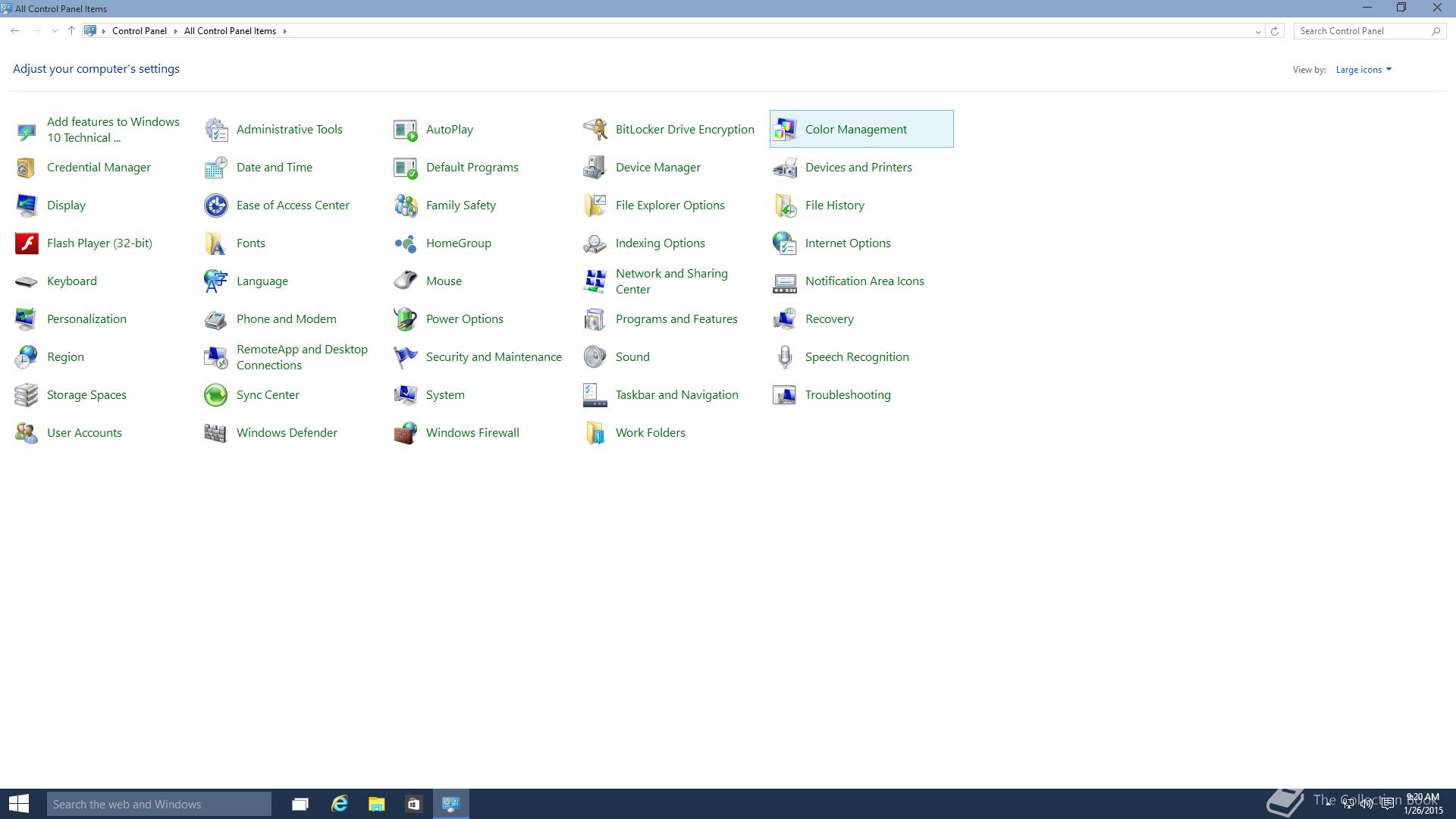The image size is (1456, 819).
Task: Open the Indexing Options magnifier icon
Action: pyautogui.click(x=595, y=243)
